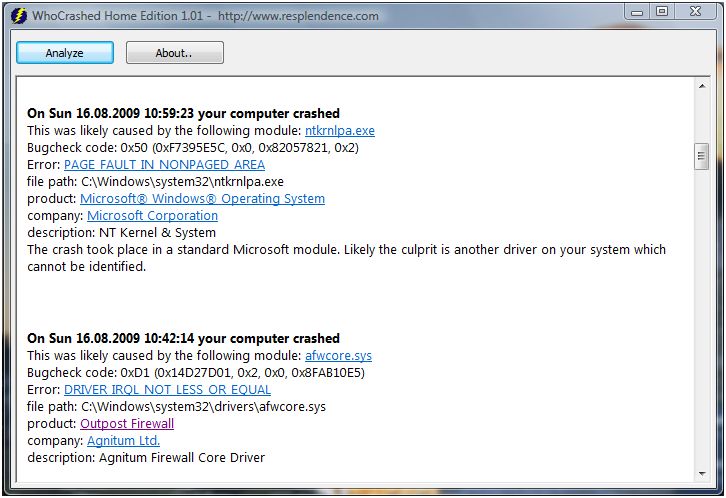Close the WhoCrashed window
Screen dimensions: 726x498
[x=695, y=12]
